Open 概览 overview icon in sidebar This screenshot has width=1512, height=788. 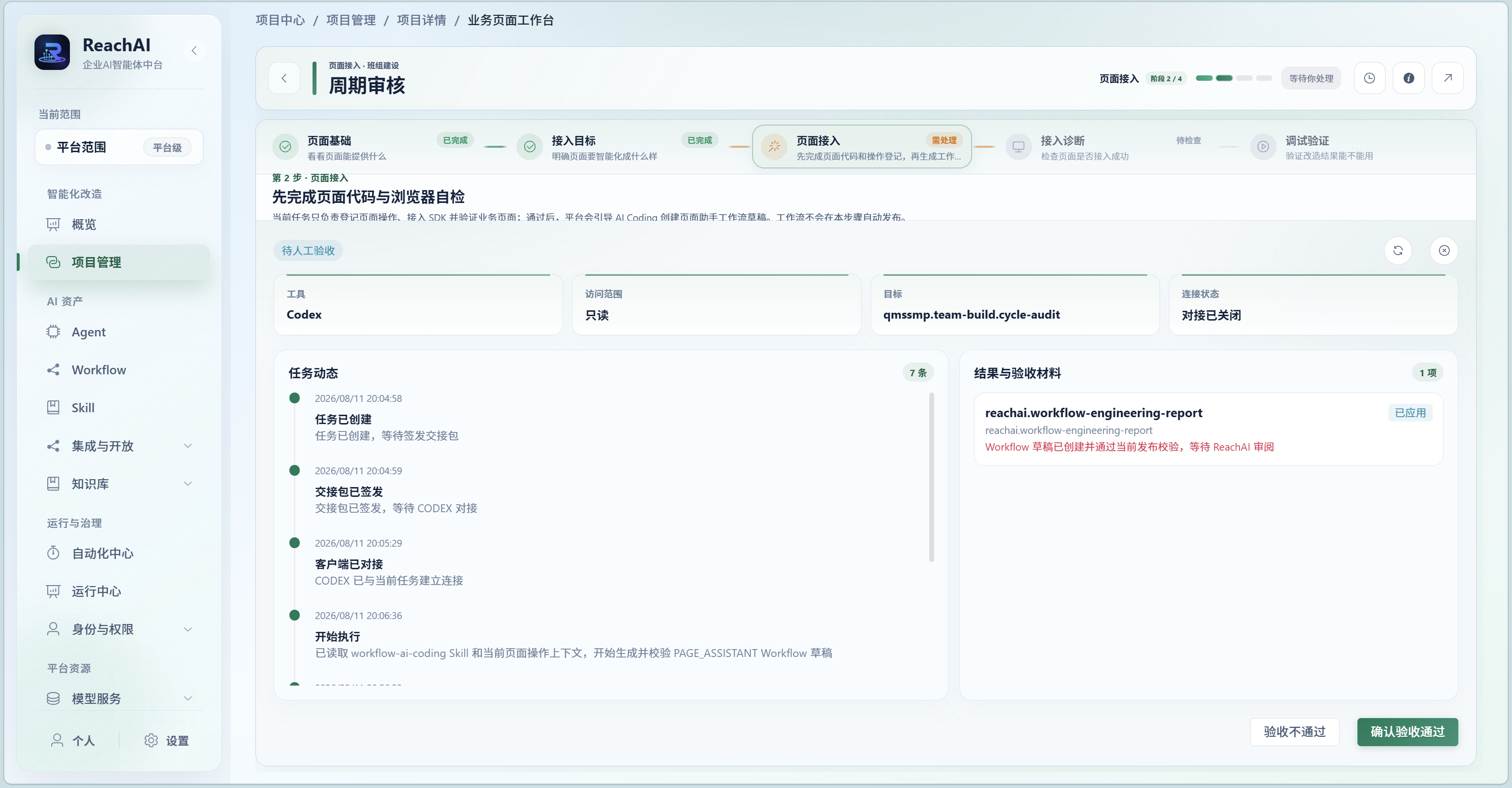[54, 224]
